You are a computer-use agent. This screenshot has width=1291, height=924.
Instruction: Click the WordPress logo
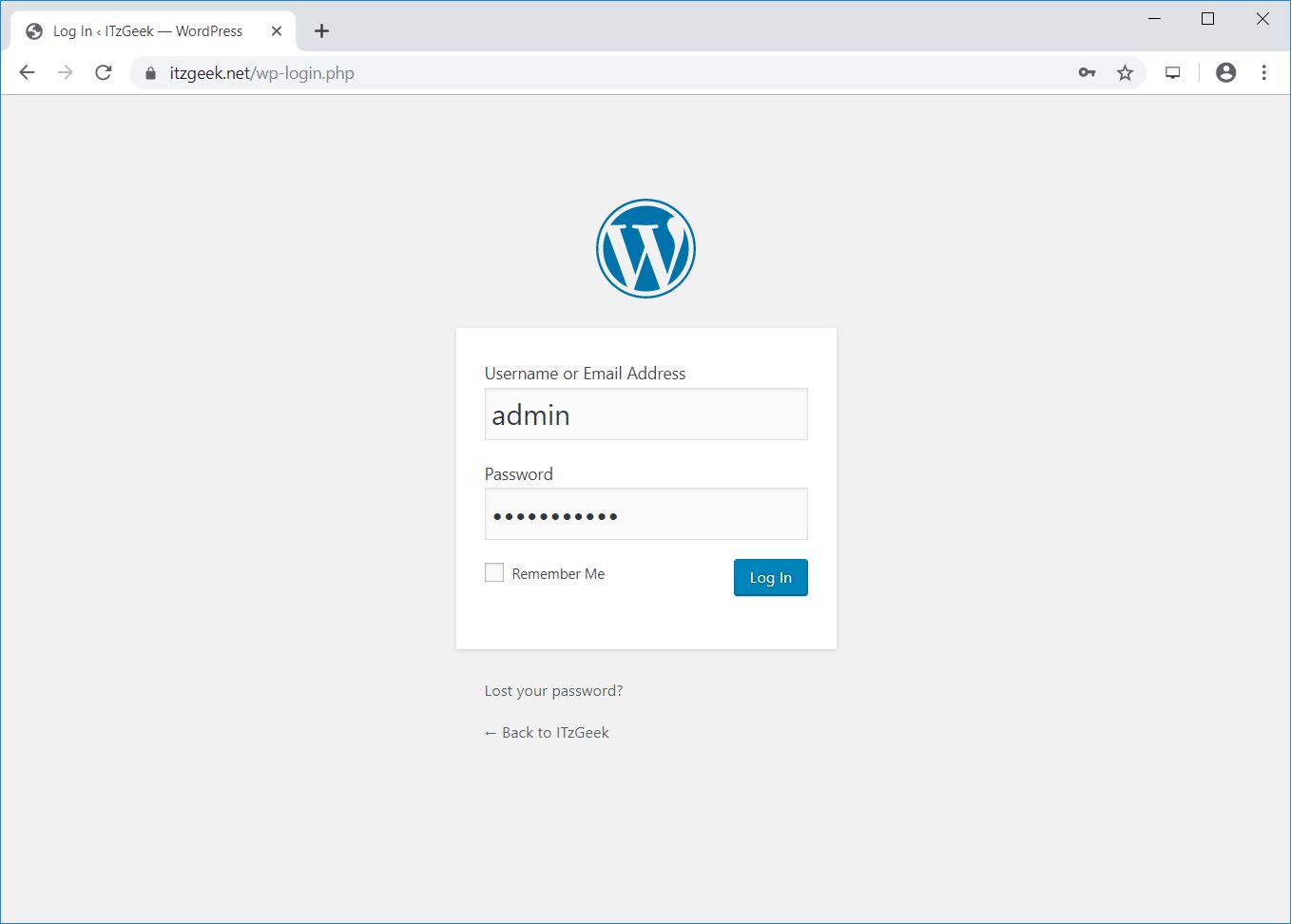645,248
